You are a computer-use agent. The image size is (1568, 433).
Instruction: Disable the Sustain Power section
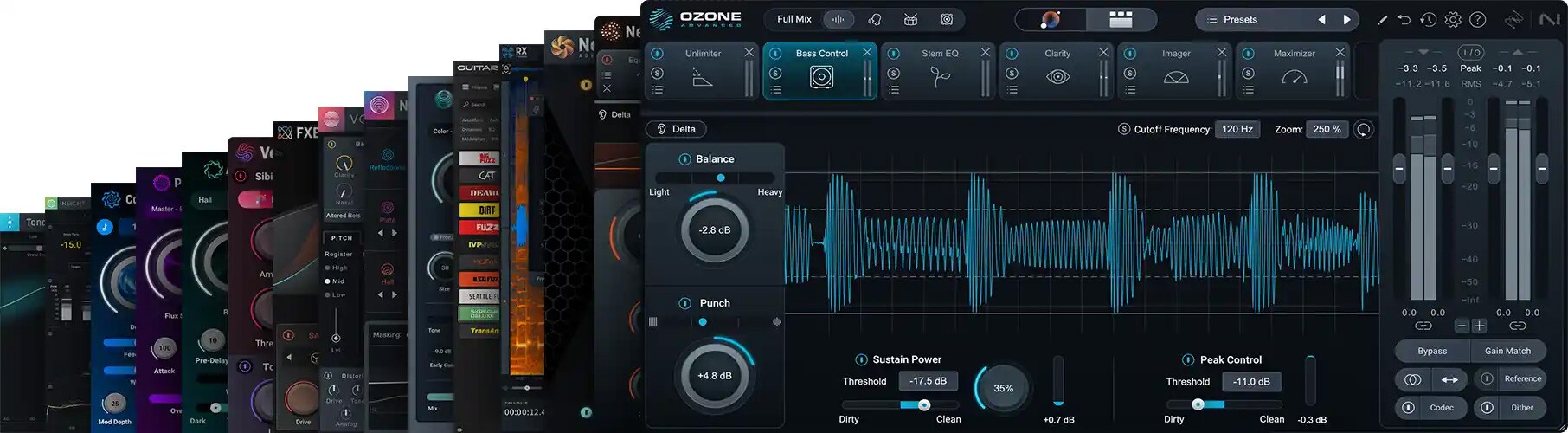click(861, 359)
